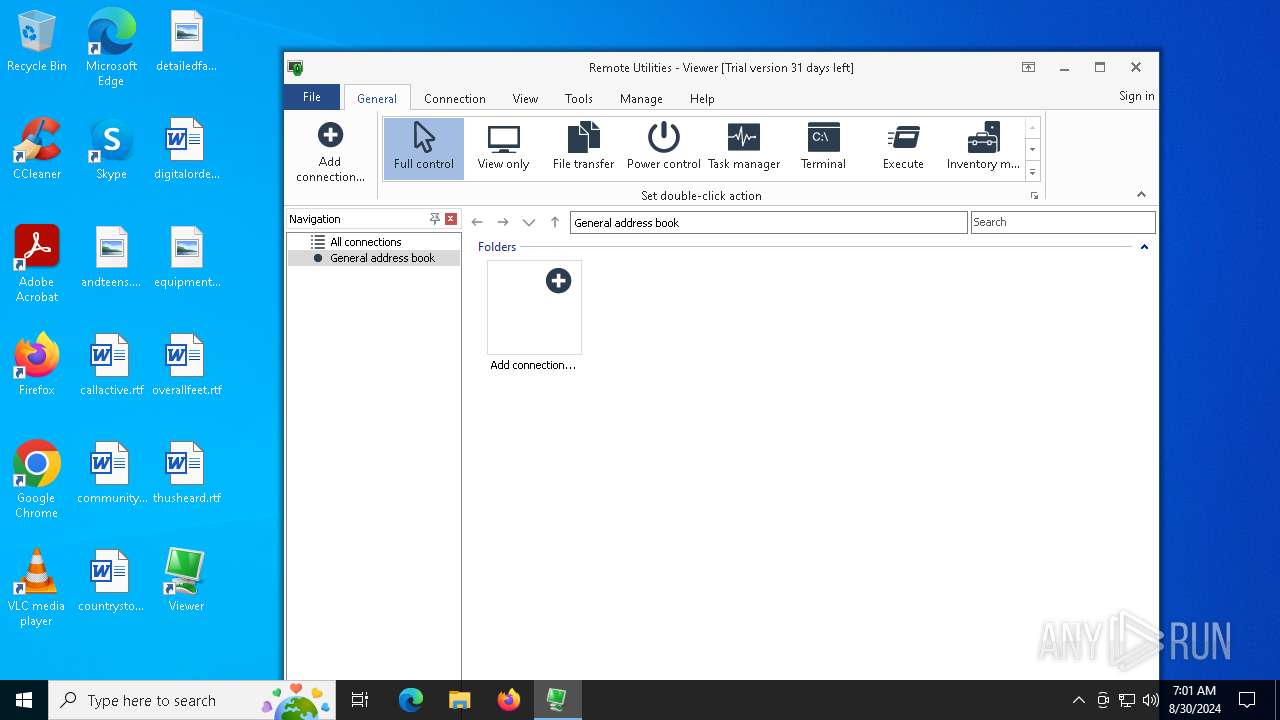The image size is (1280, 720).
Task: Select the Execute mode
Action: 903,148
